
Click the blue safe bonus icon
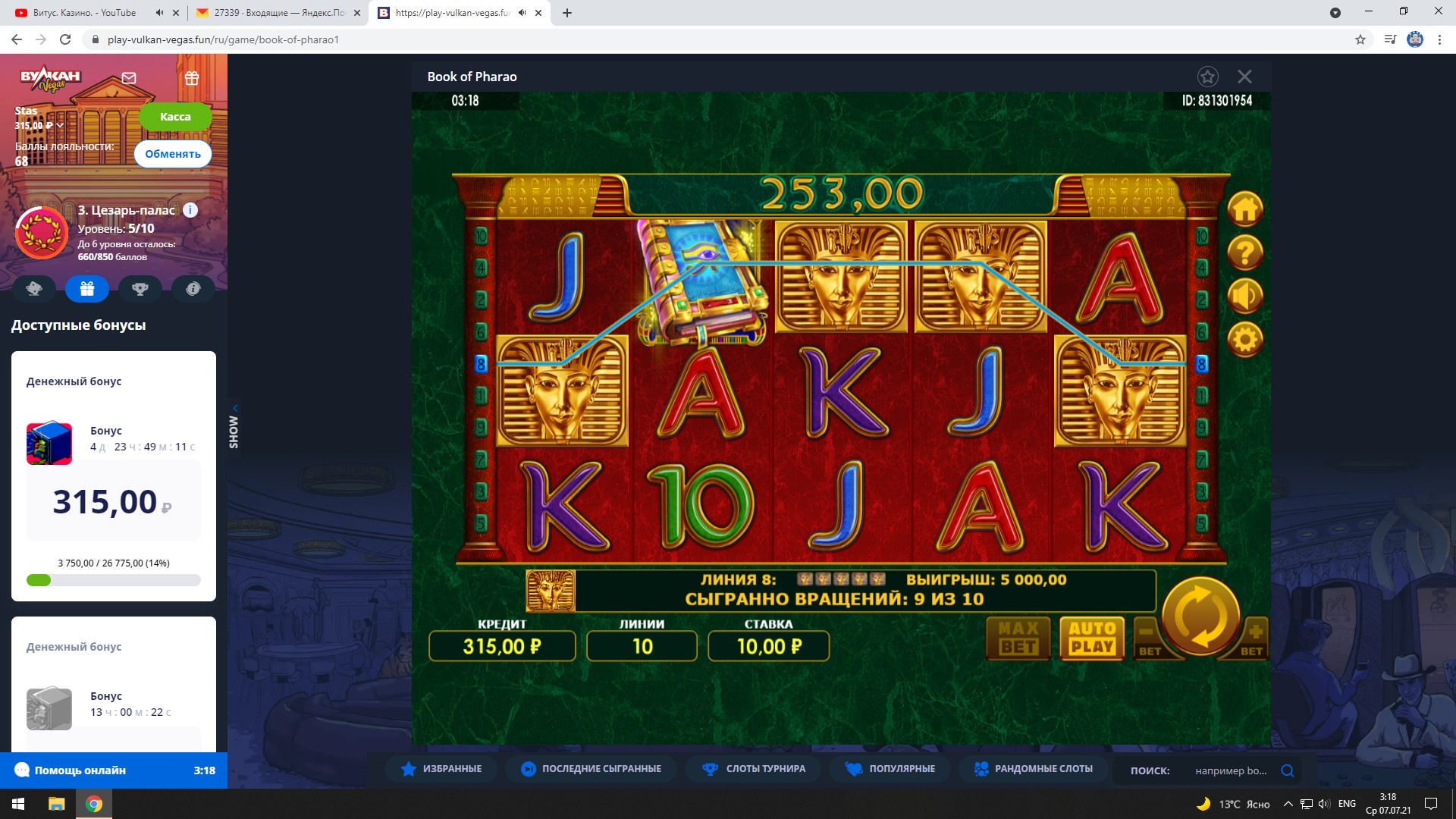coord(49,443)
